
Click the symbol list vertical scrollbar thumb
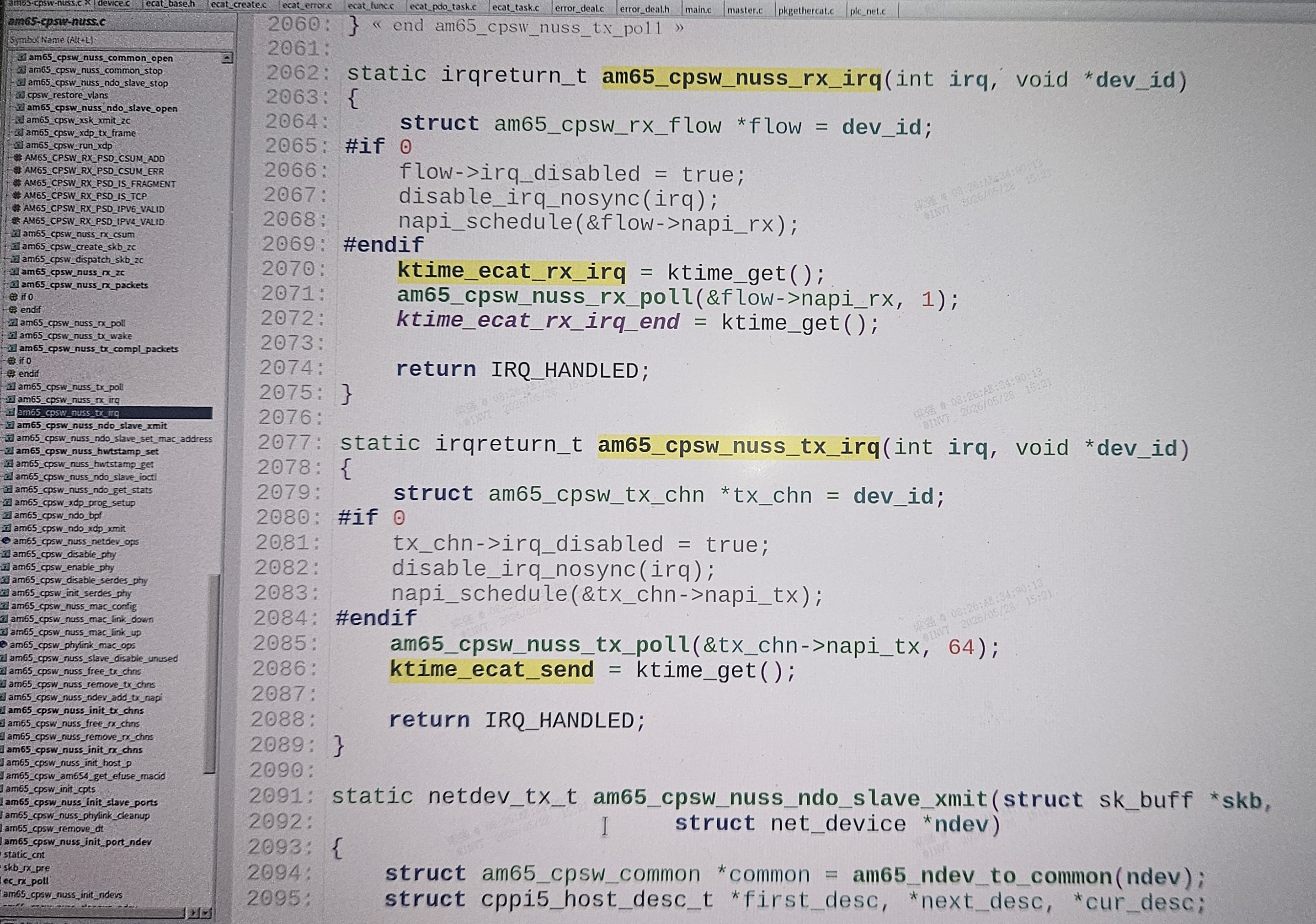212,673
